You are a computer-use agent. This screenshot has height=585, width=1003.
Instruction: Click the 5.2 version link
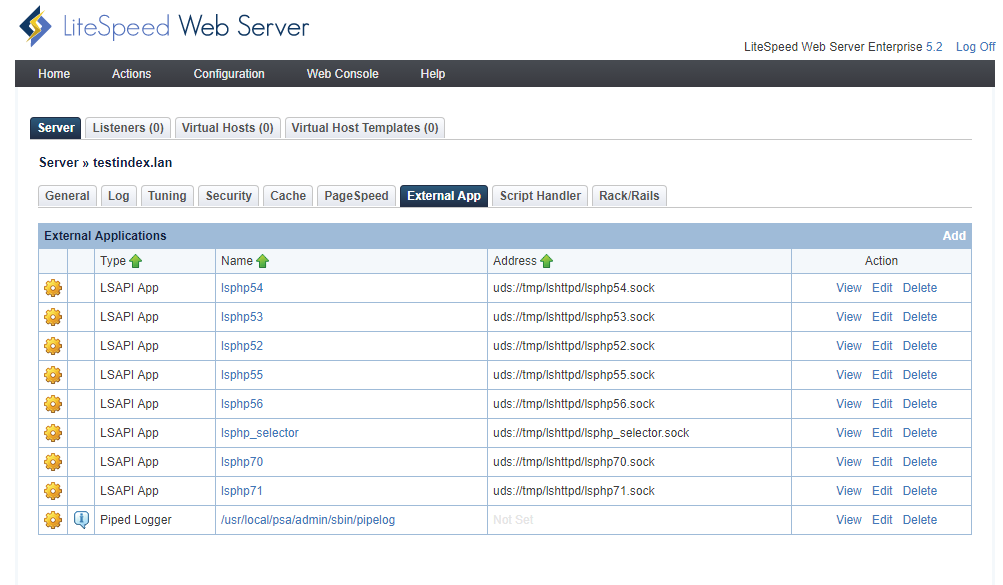[x=934, y=47]
